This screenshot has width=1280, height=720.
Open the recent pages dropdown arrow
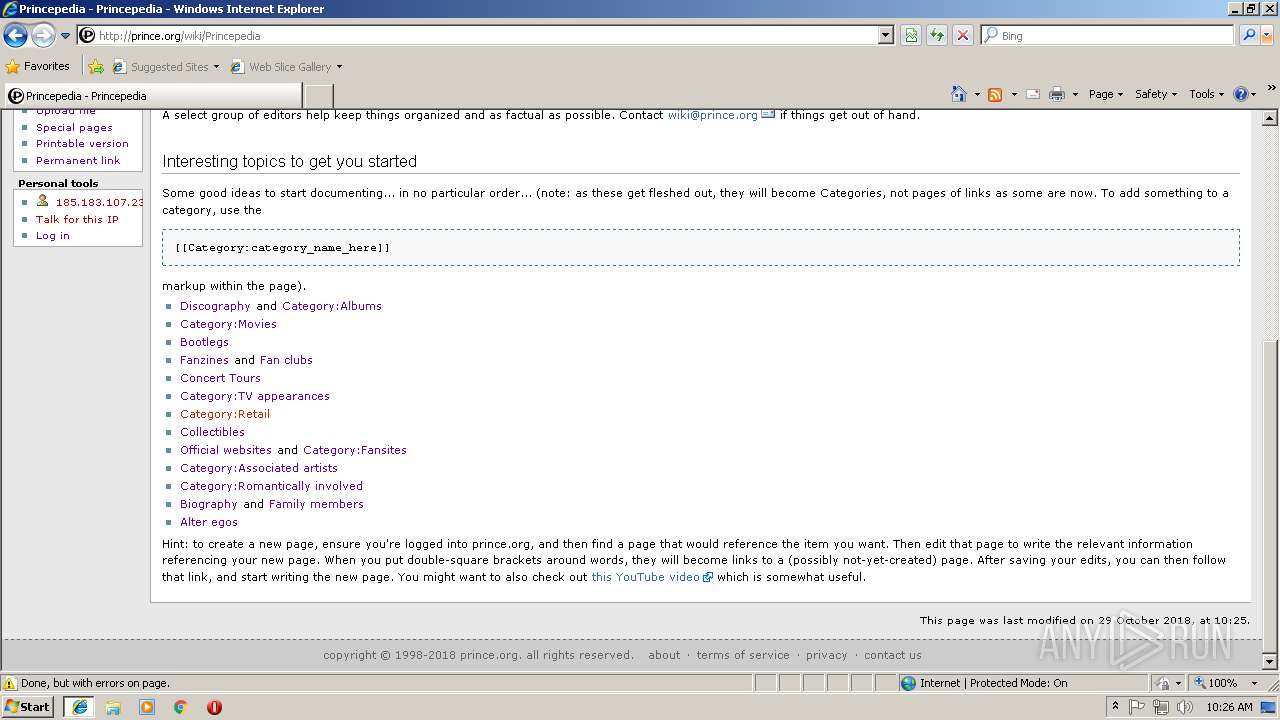coord(65,36)
